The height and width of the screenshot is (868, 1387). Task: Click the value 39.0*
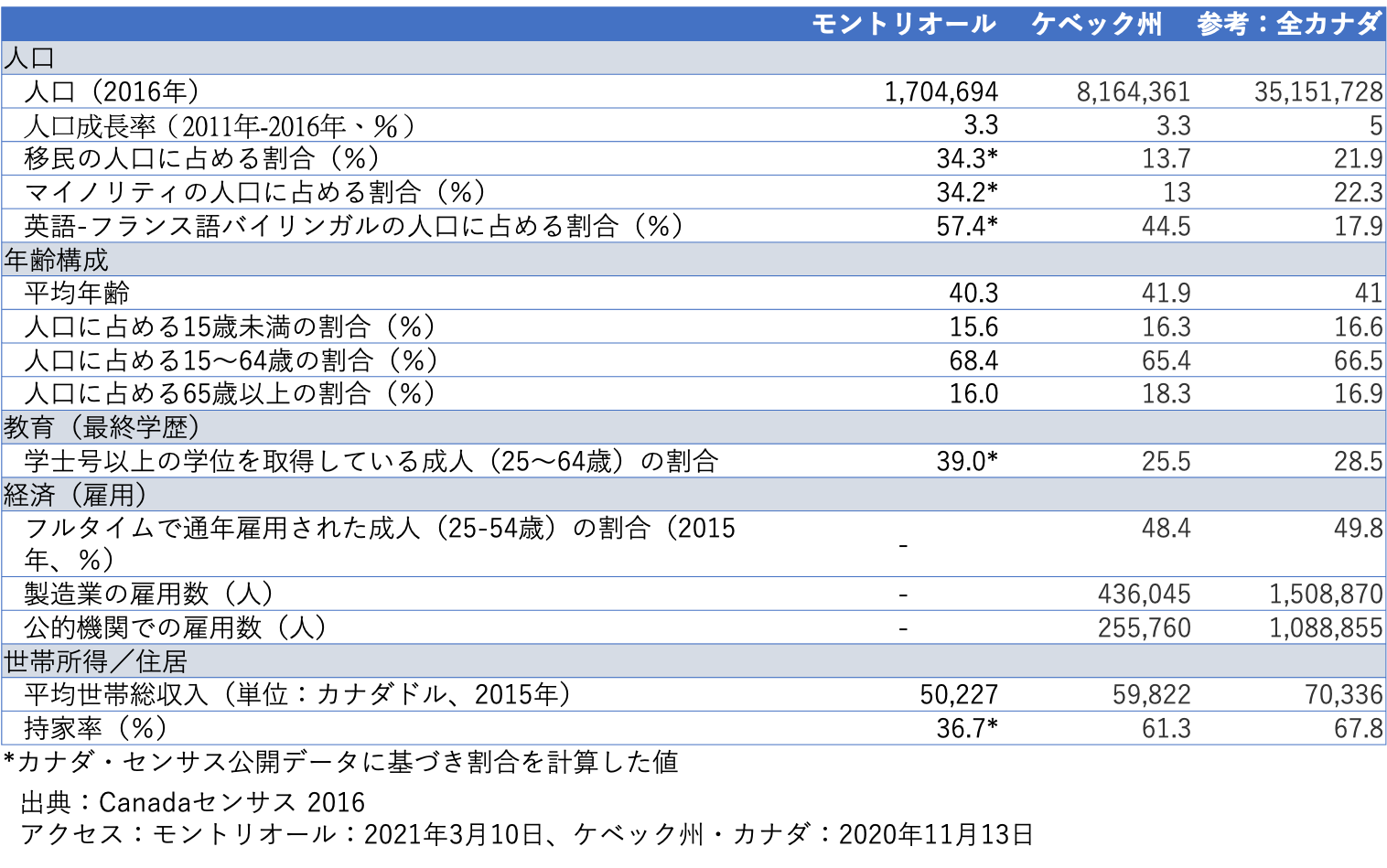click(967, 461)
